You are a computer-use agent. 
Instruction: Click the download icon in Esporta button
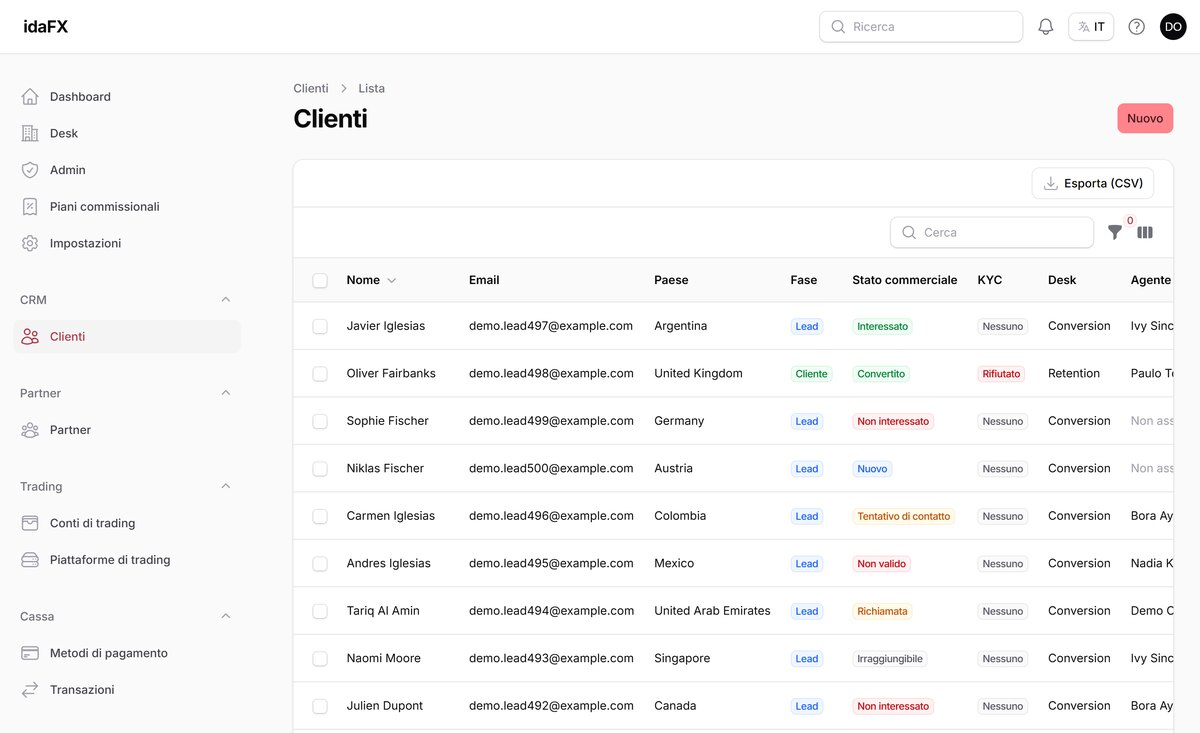(1050, 184)
